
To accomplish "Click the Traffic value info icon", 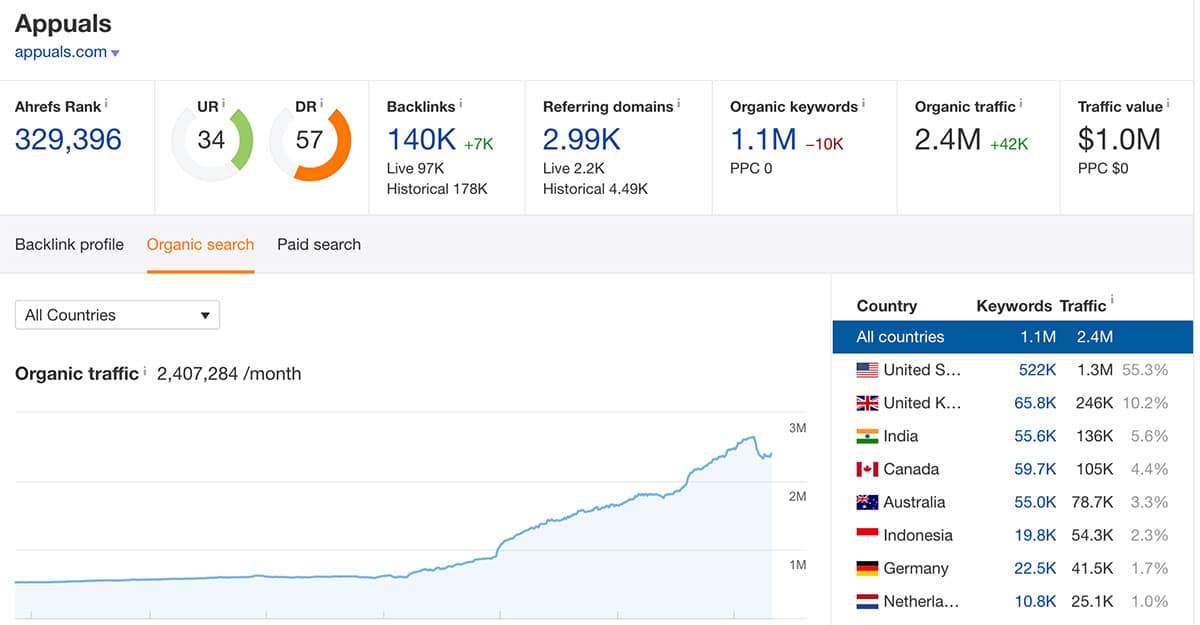I will (1169, 104).
